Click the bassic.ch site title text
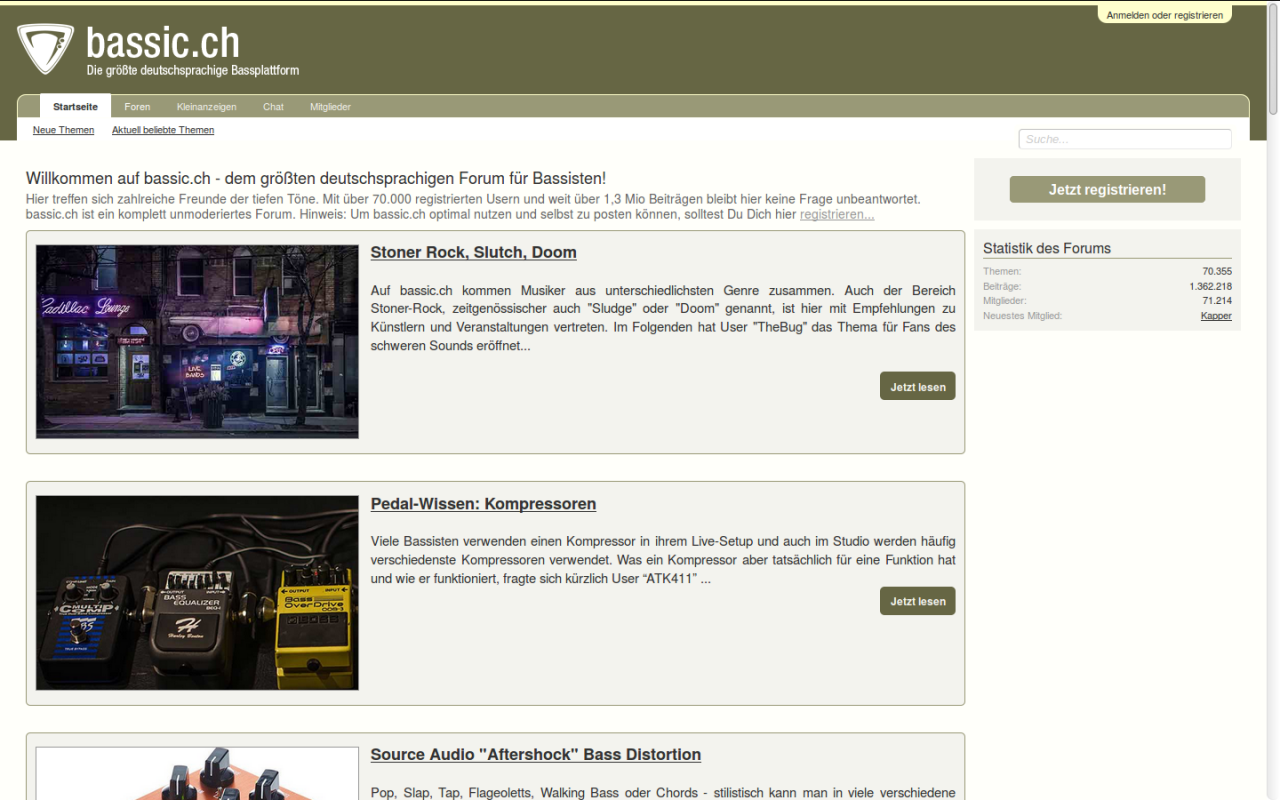Image resolution: width=1280 pixels, height=800 pixels. 163,42
